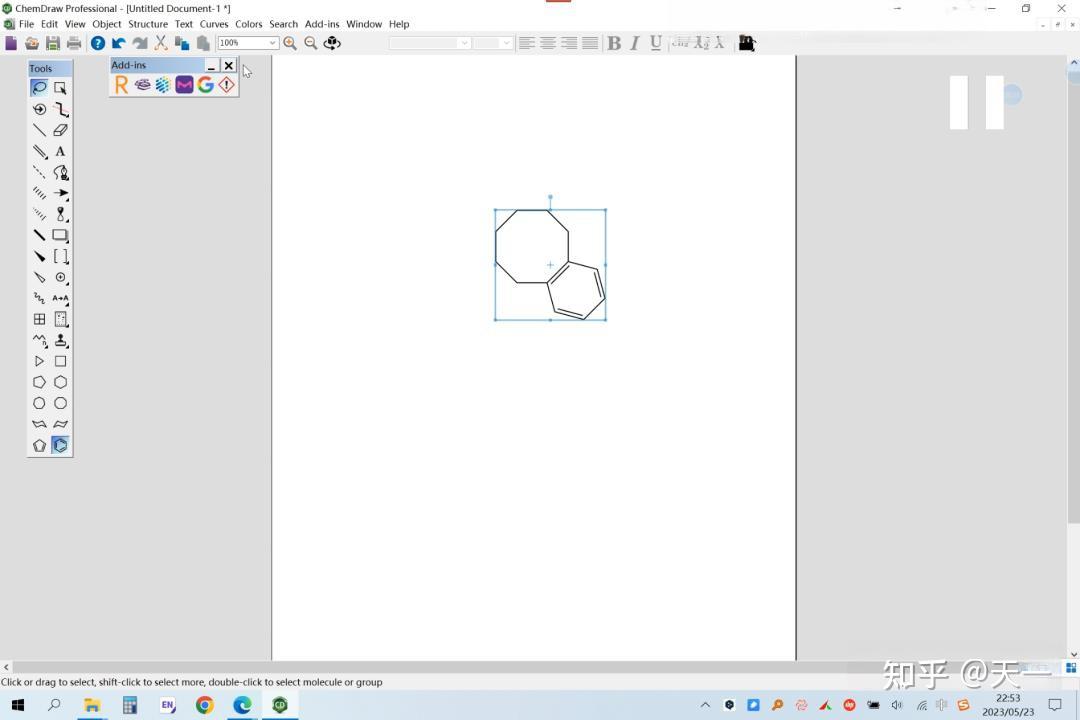Click the Undo toolbar button

[x=117, y=43]
